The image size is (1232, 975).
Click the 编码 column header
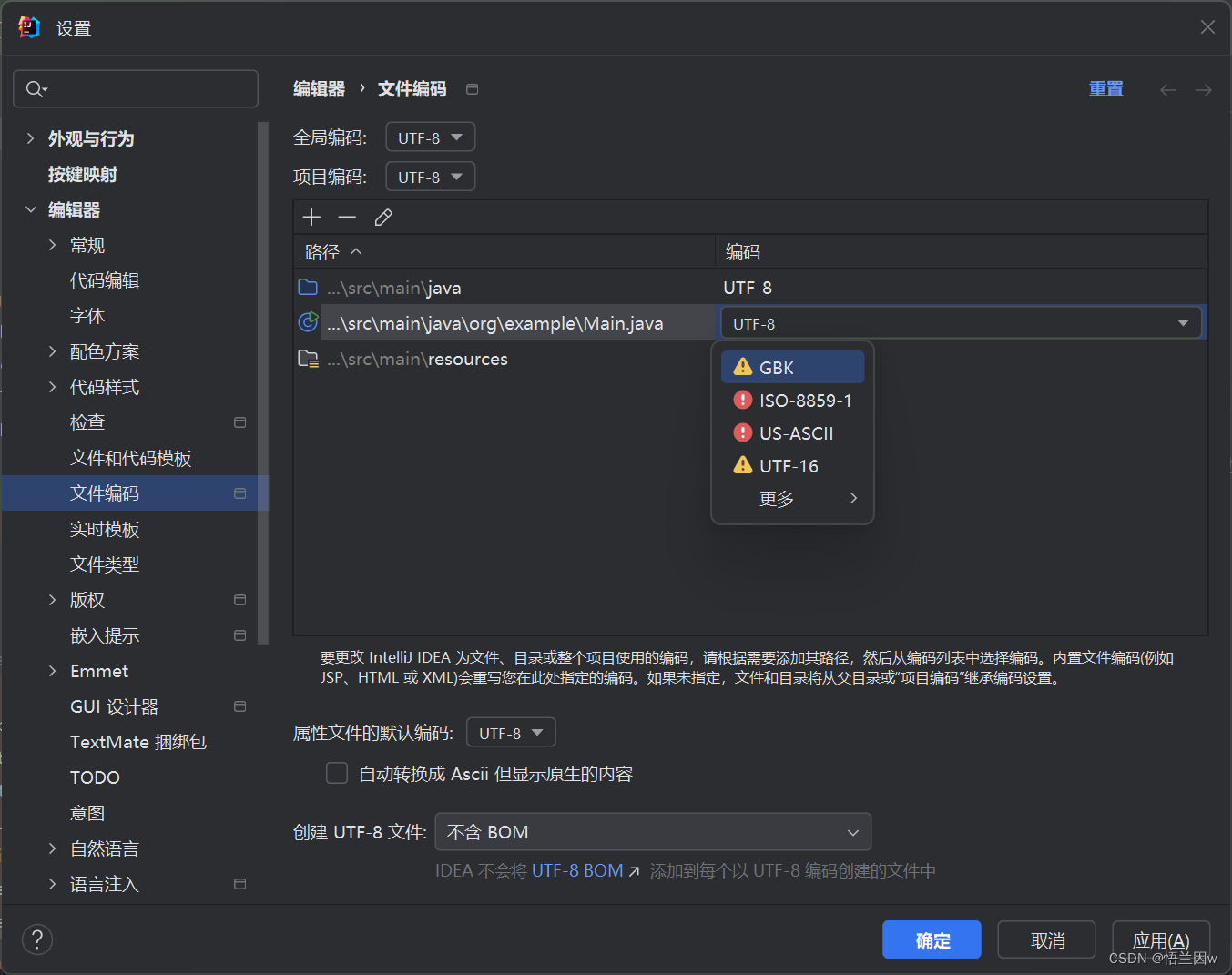coord(962,251)
